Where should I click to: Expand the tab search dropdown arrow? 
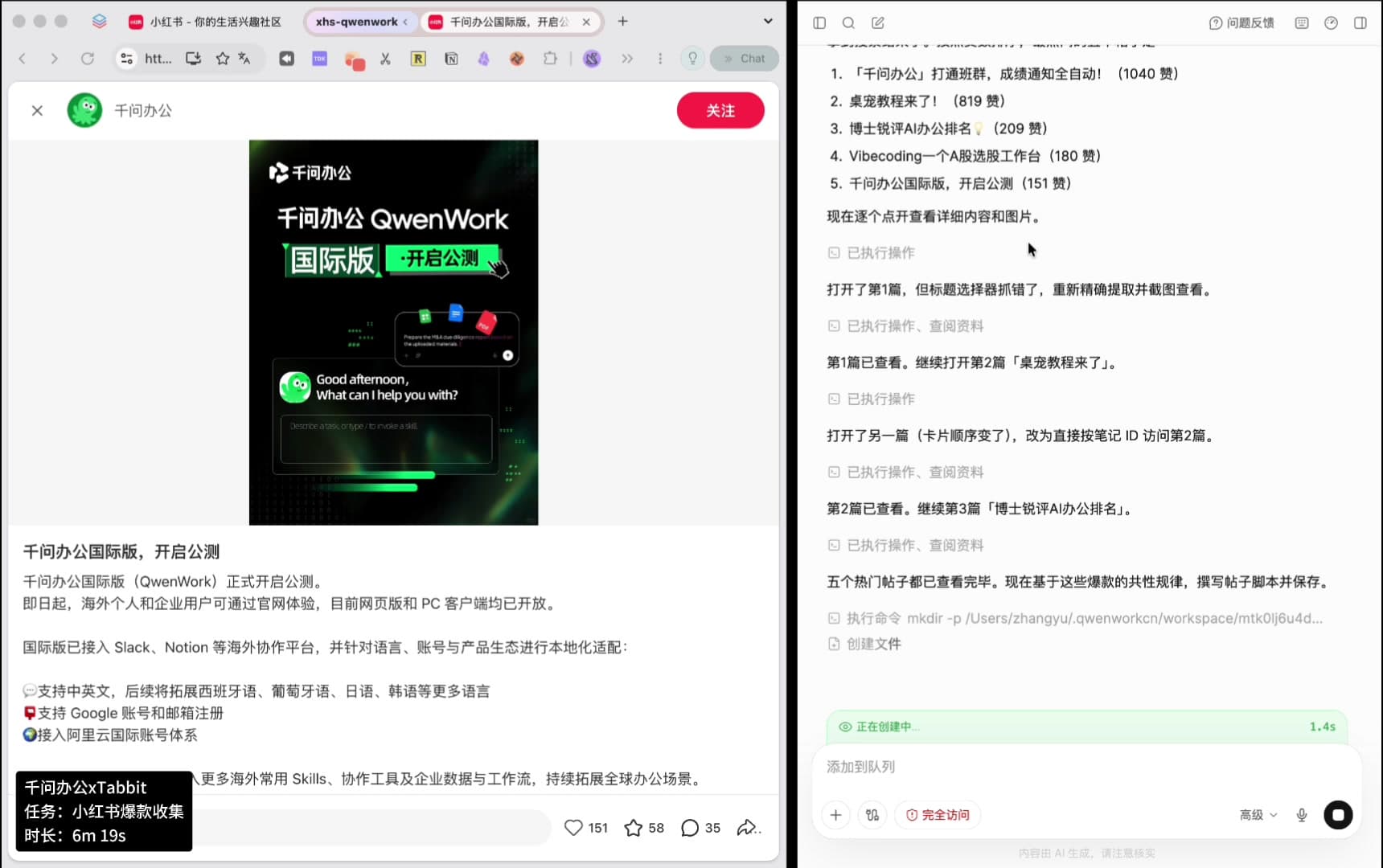coord(768,22)
